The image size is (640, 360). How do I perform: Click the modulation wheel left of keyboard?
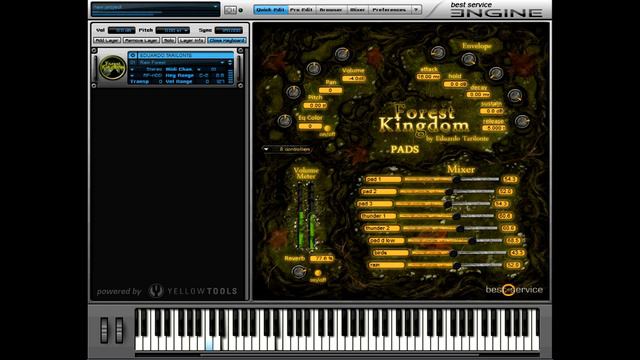119,330
